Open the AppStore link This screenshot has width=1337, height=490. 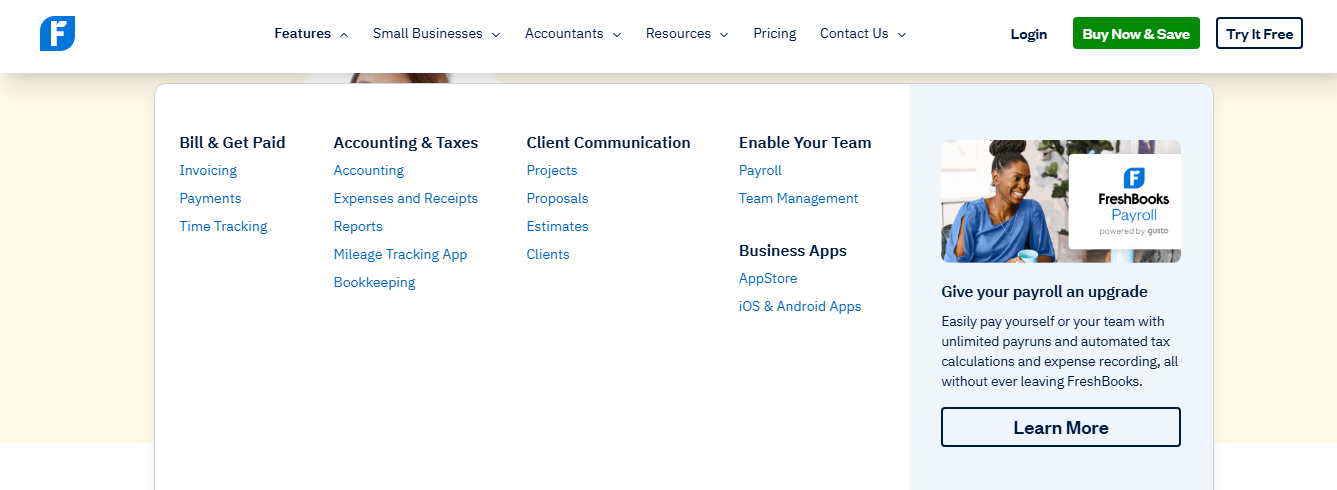coord(768,278)
